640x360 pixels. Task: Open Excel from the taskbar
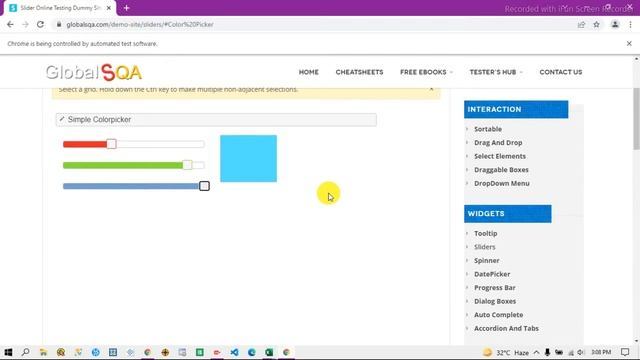(x=269, y=352)
